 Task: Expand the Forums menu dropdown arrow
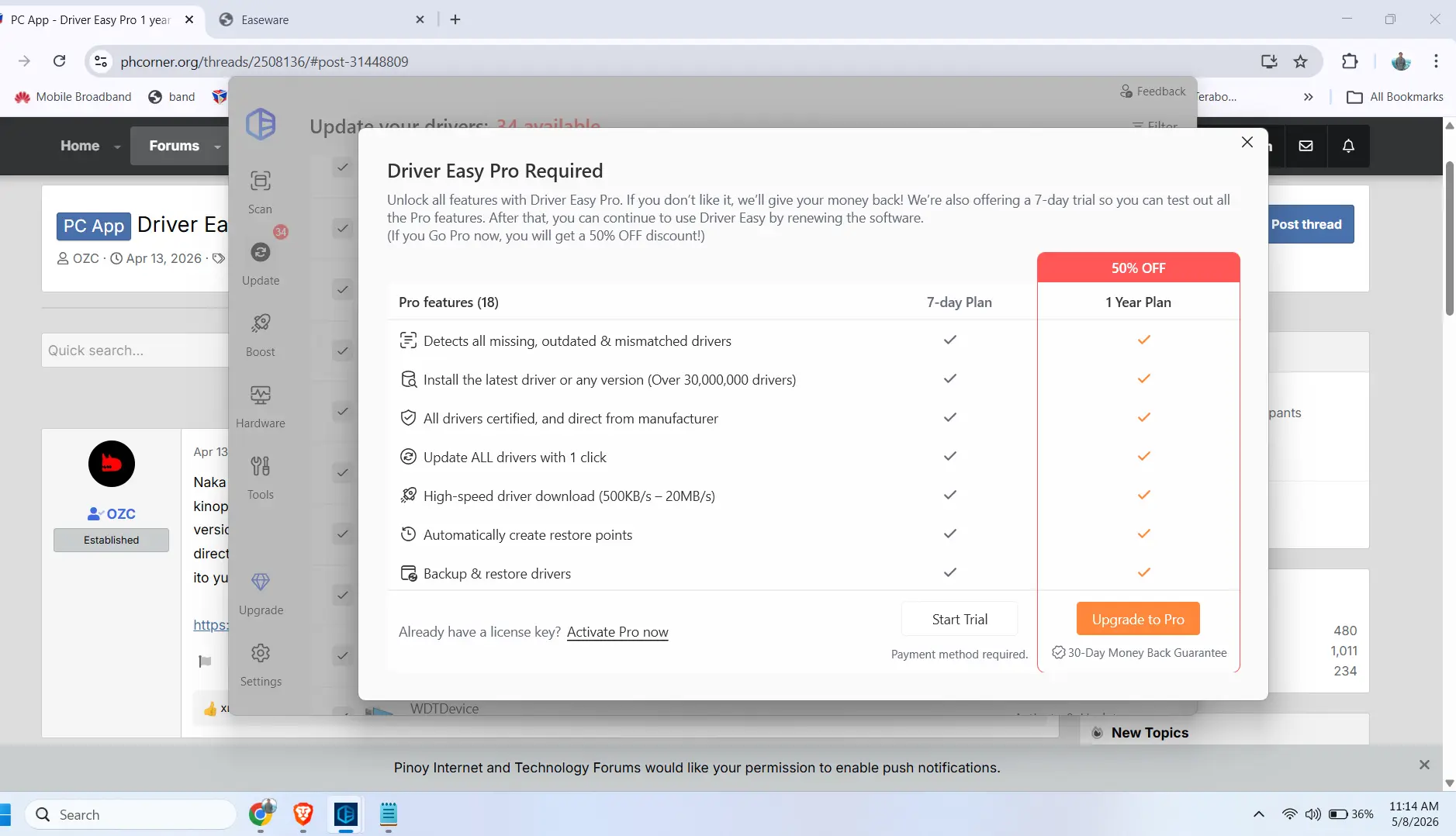217,147
